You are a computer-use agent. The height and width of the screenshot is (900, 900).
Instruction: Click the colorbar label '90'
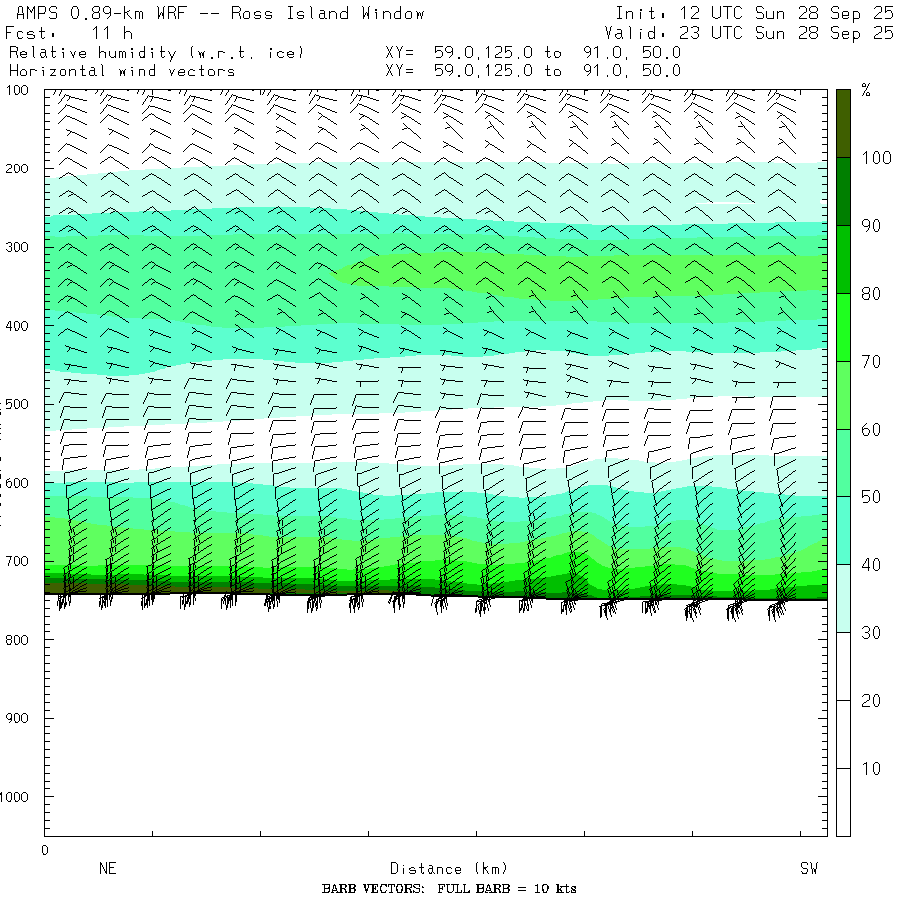(871, 226)
